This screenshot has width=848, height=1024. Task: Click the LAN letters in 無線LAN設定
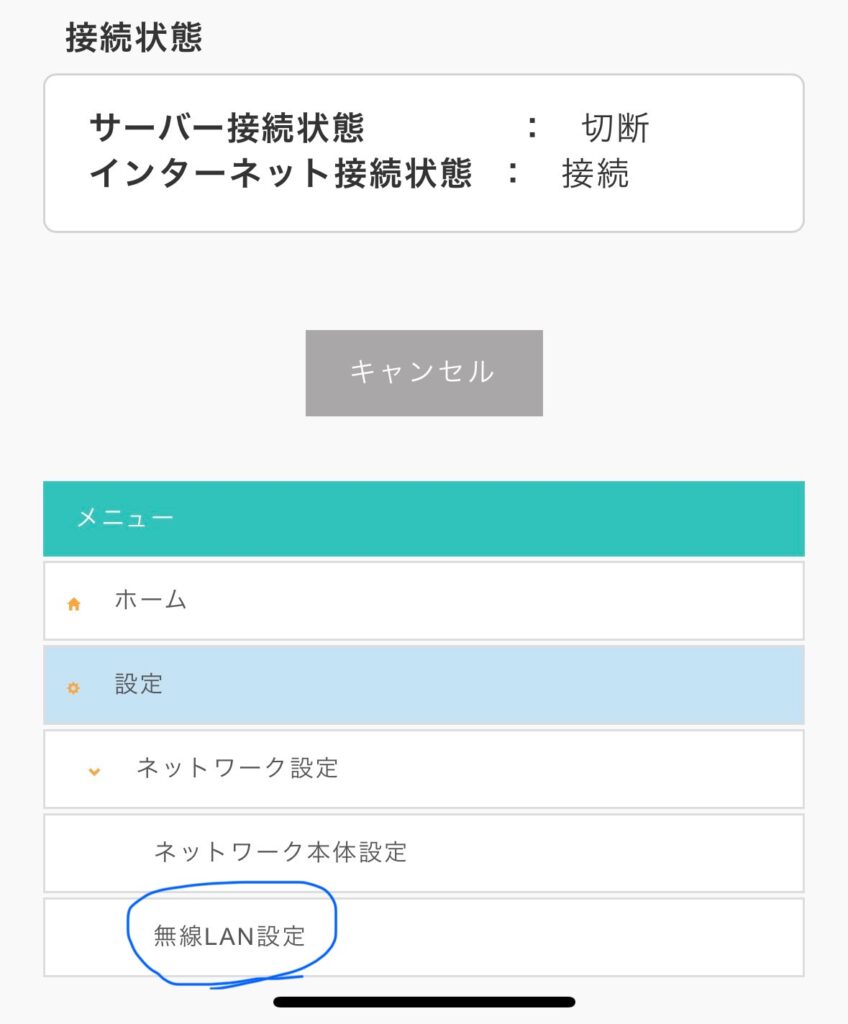[x=228, y=936]
